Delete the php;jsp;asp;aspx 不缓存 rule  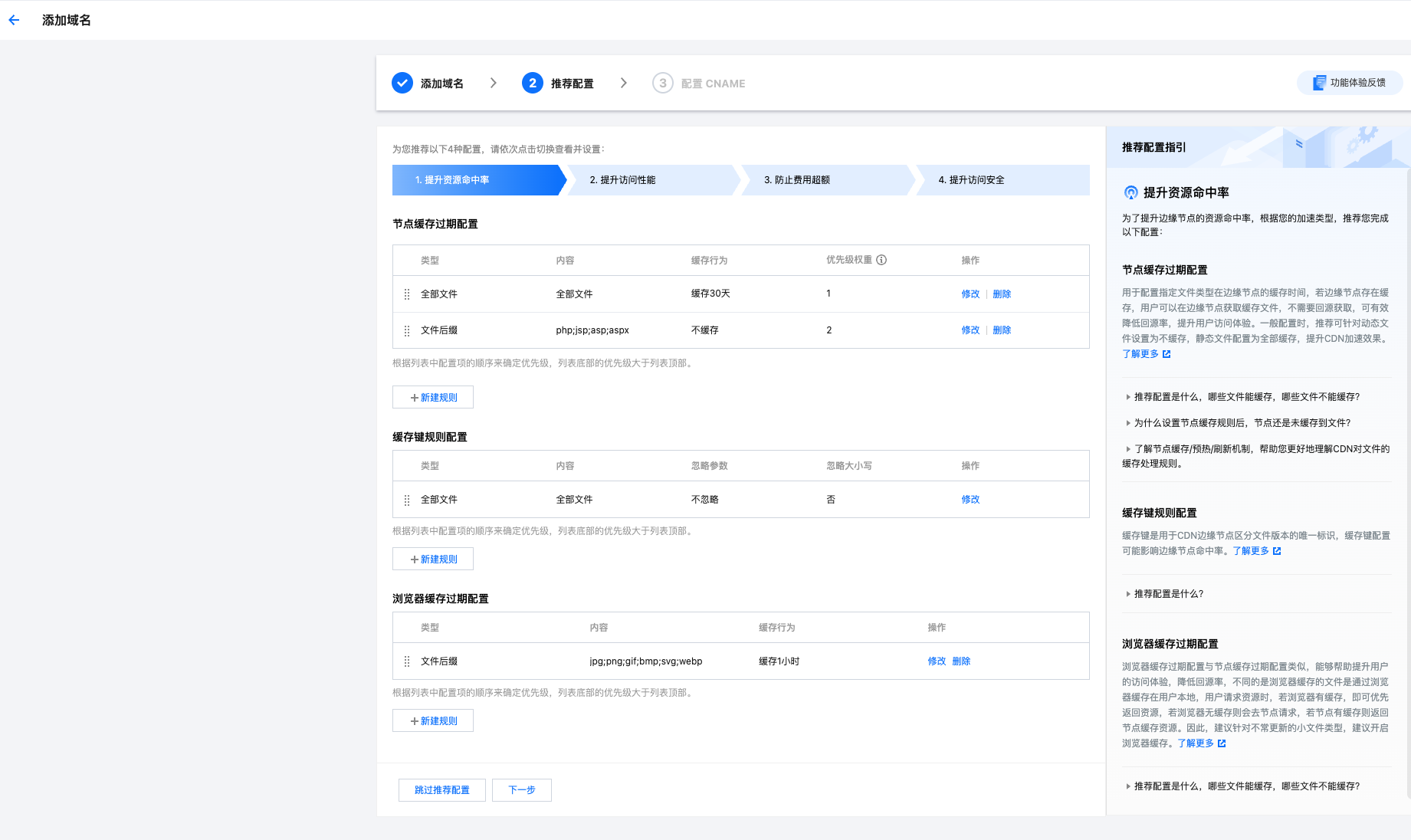(1002, 330)
